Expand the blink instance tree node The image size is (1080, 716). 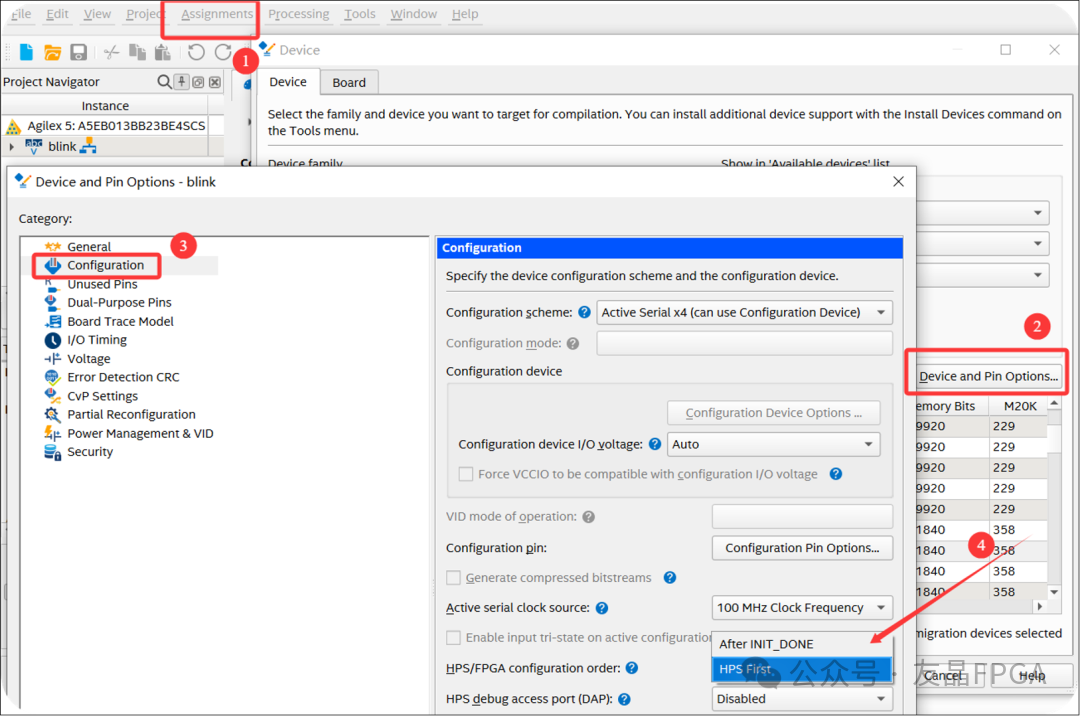point(12,147)
